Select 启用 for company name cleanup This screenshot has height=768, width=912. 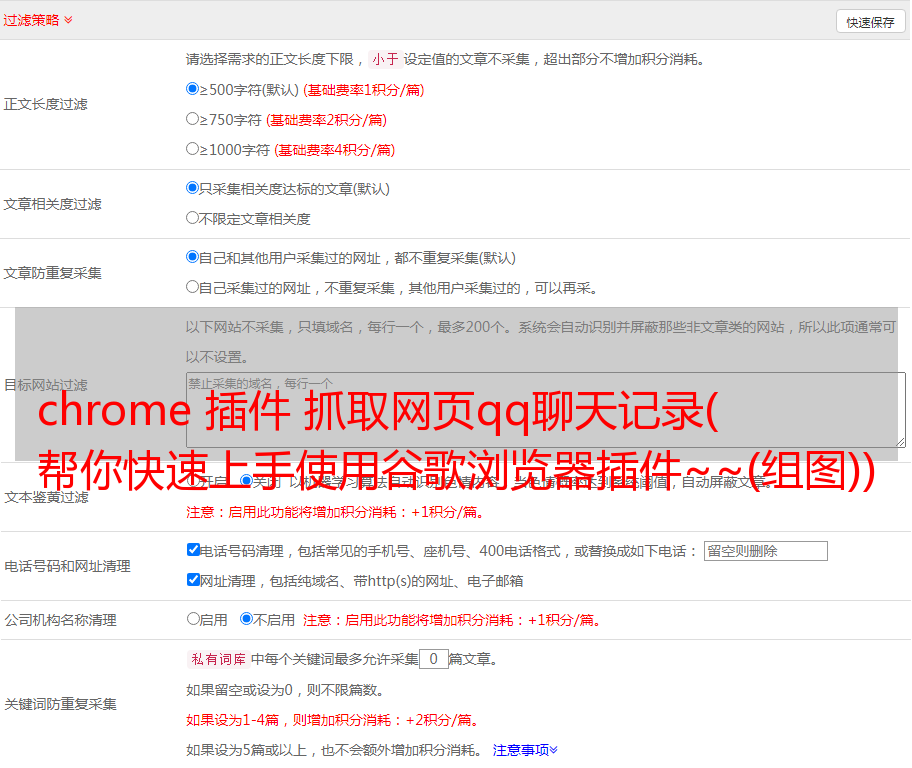pyautogui.click(x=193, y=618)
